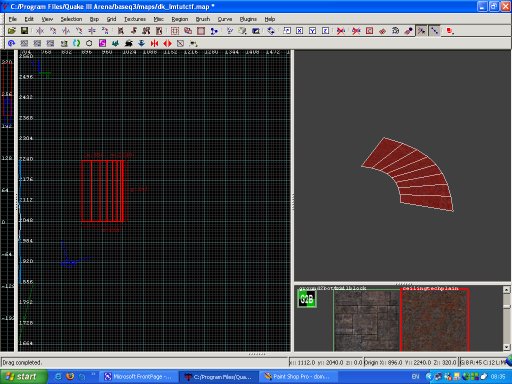
Task: Click the square with diagonal line icon
Action: pyautogui.click(x=180, y=43)
